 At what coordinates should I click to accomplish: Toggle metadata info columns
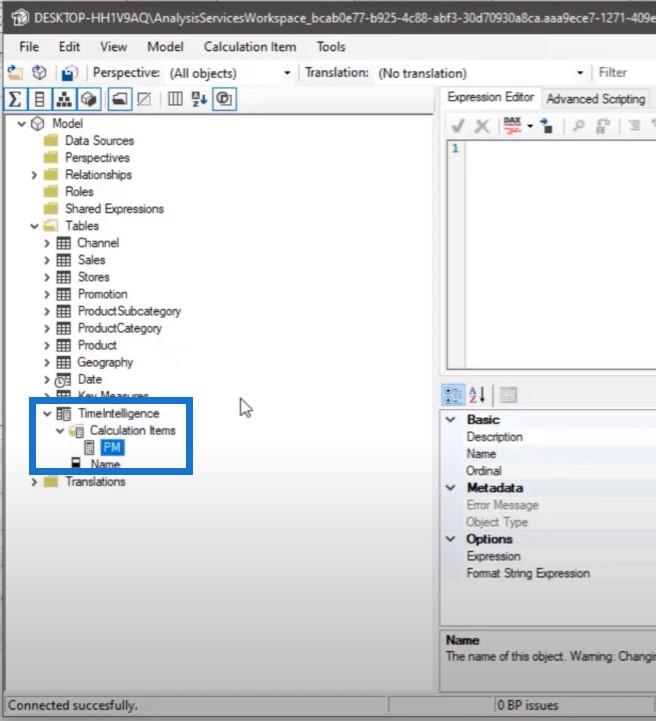click(x=175, y=99)
